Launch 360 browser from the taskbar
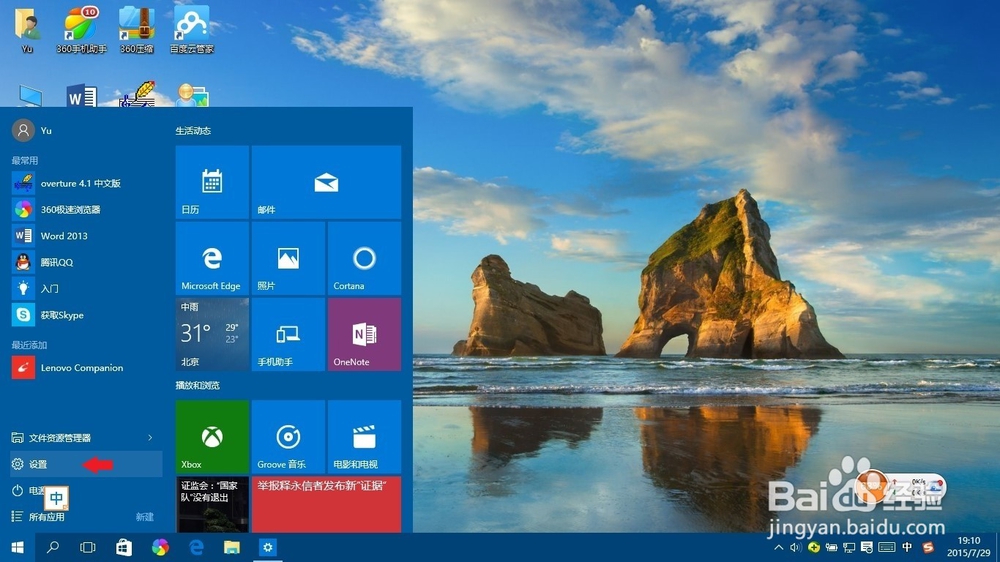The image size is (1000, 562). tap(160, 547)
